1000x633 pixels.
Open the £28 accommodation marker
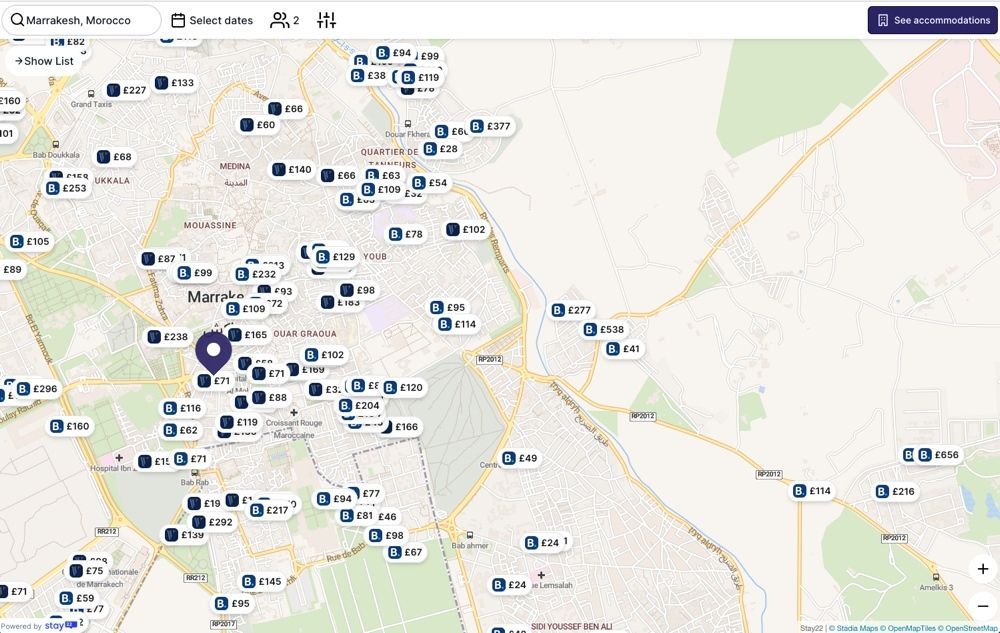point(441,149)
